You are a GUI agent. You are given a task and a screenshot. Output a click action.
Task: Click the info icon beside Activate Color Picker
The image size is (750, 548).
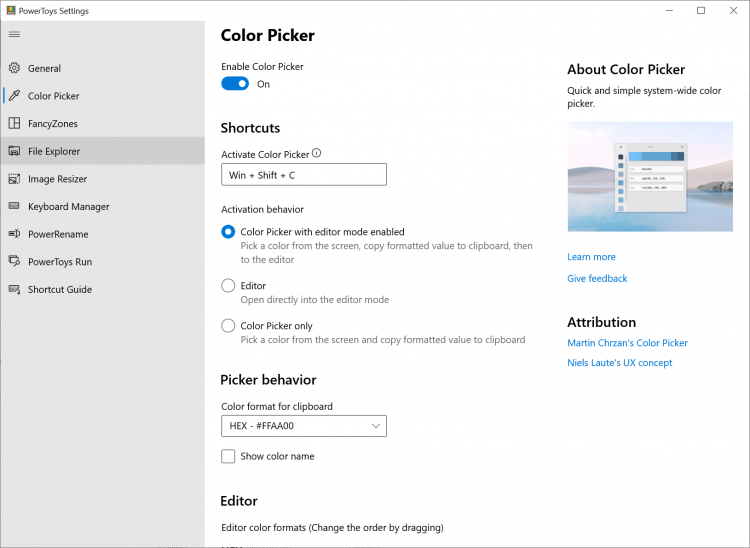317,154
